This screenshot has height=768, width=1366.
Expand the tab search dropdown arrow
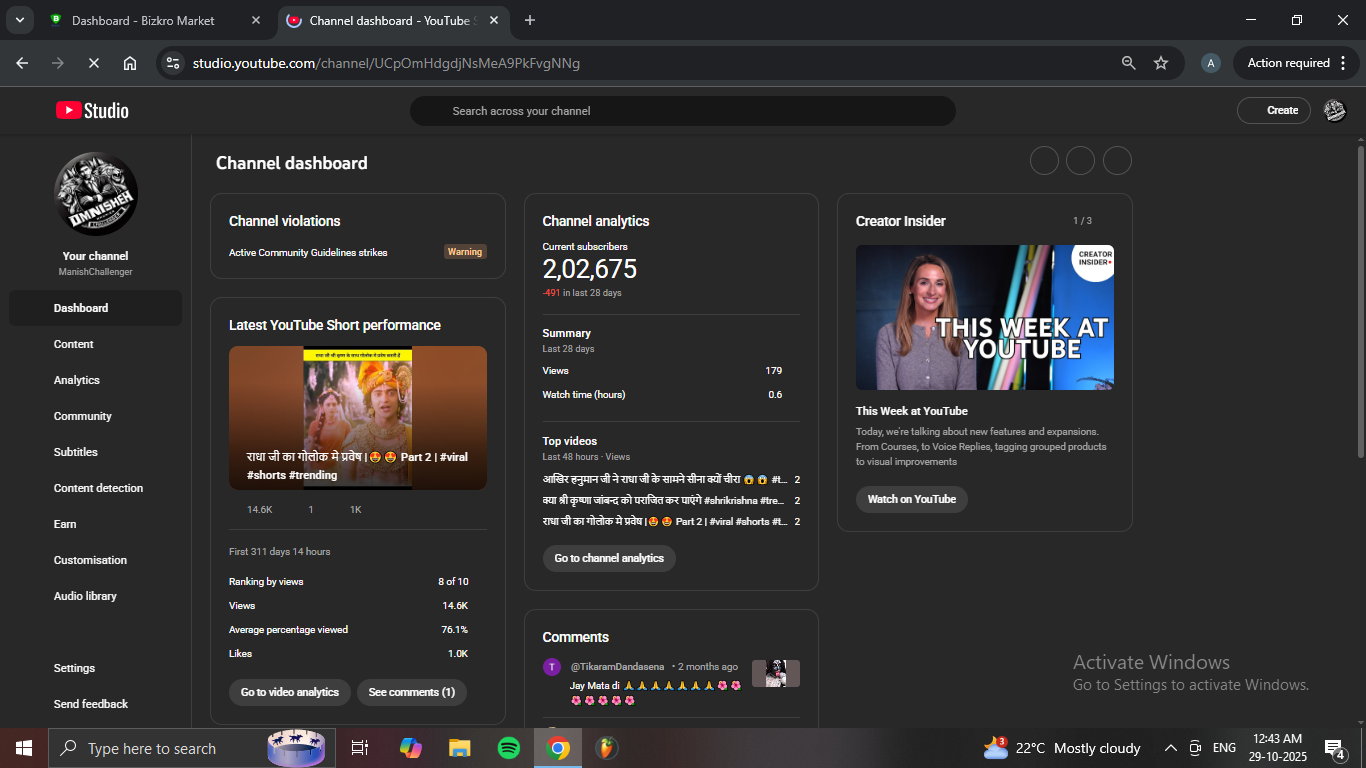click(19, 20)
